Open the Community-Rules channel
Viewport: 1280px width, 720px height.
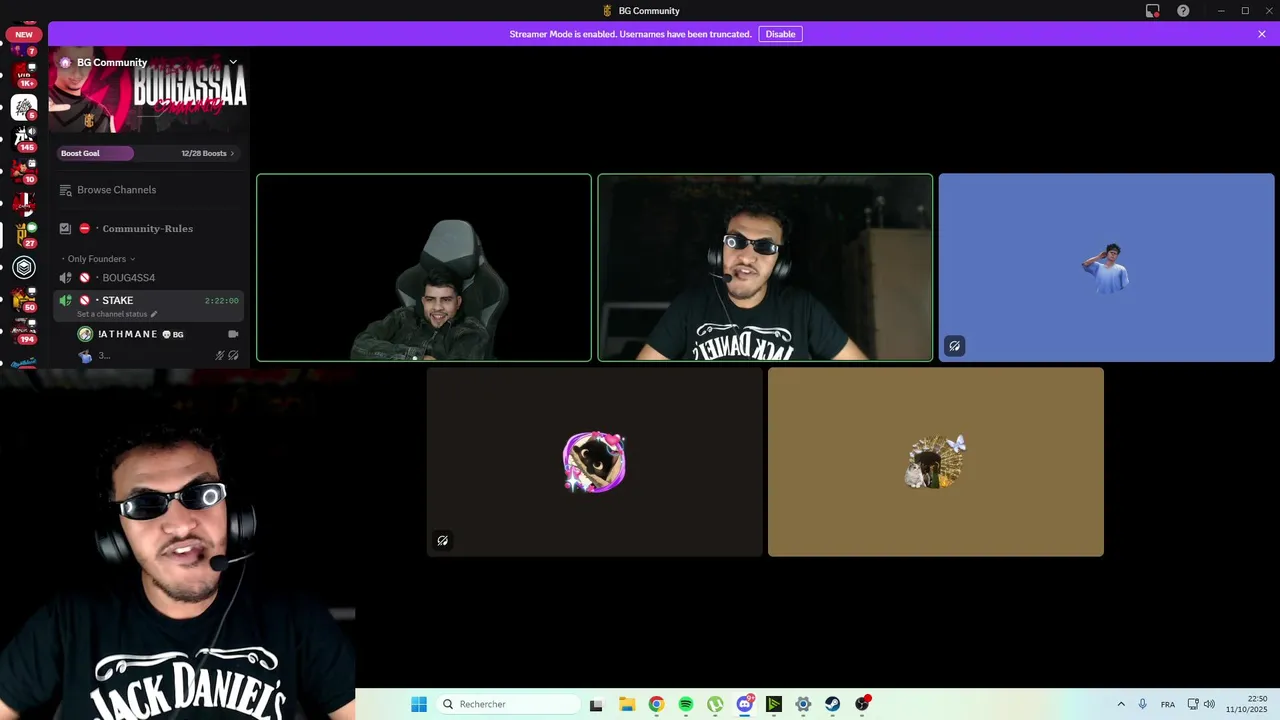coord(149,228)
